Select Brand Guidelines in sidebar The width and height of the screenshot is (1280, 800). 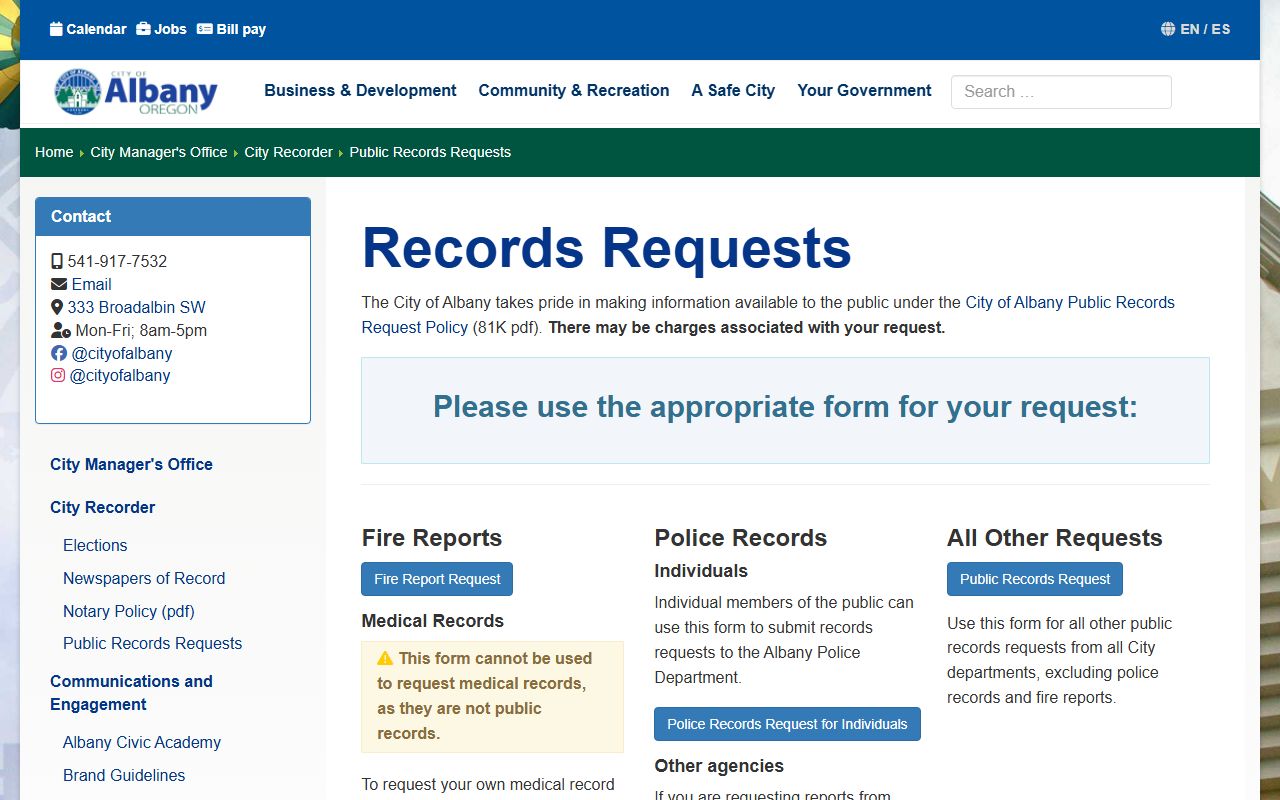point(124,775)
